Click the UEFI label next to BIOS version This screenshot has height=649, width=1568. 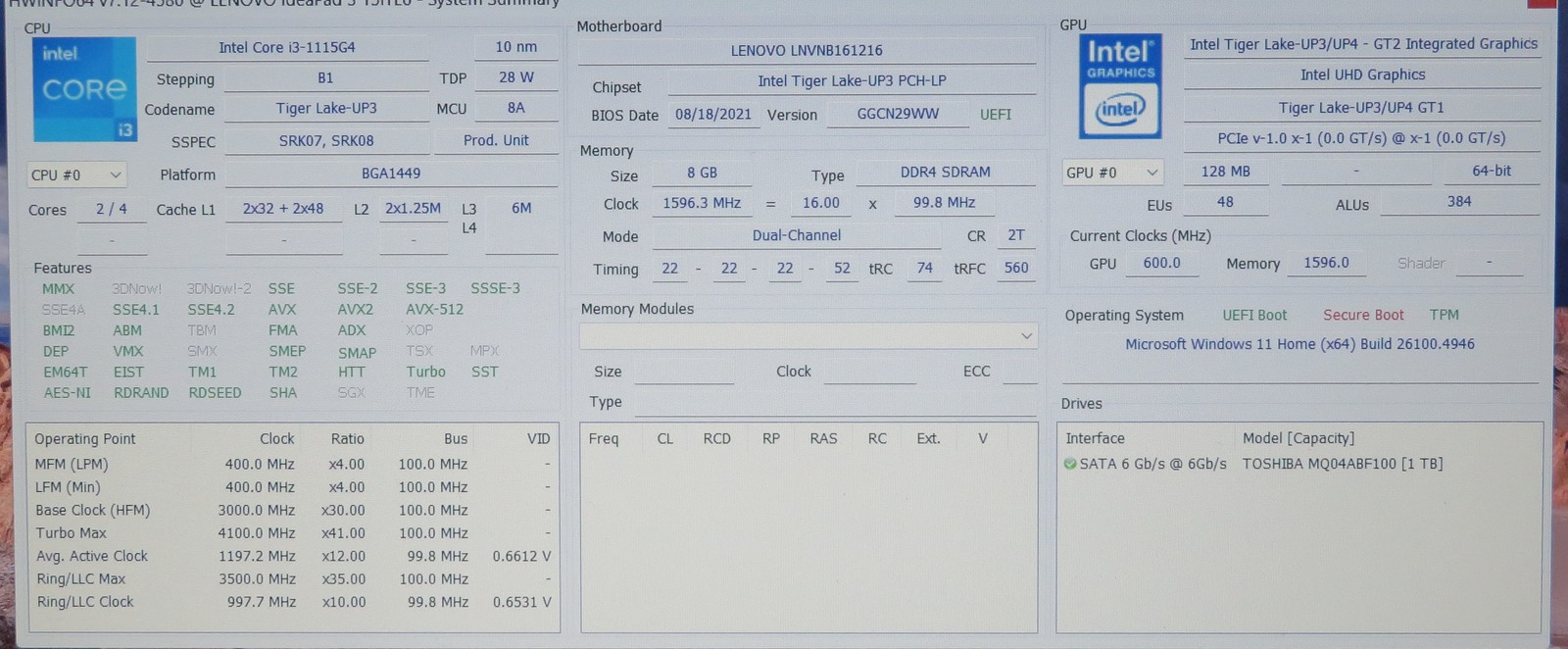click(x=996, y=115)
